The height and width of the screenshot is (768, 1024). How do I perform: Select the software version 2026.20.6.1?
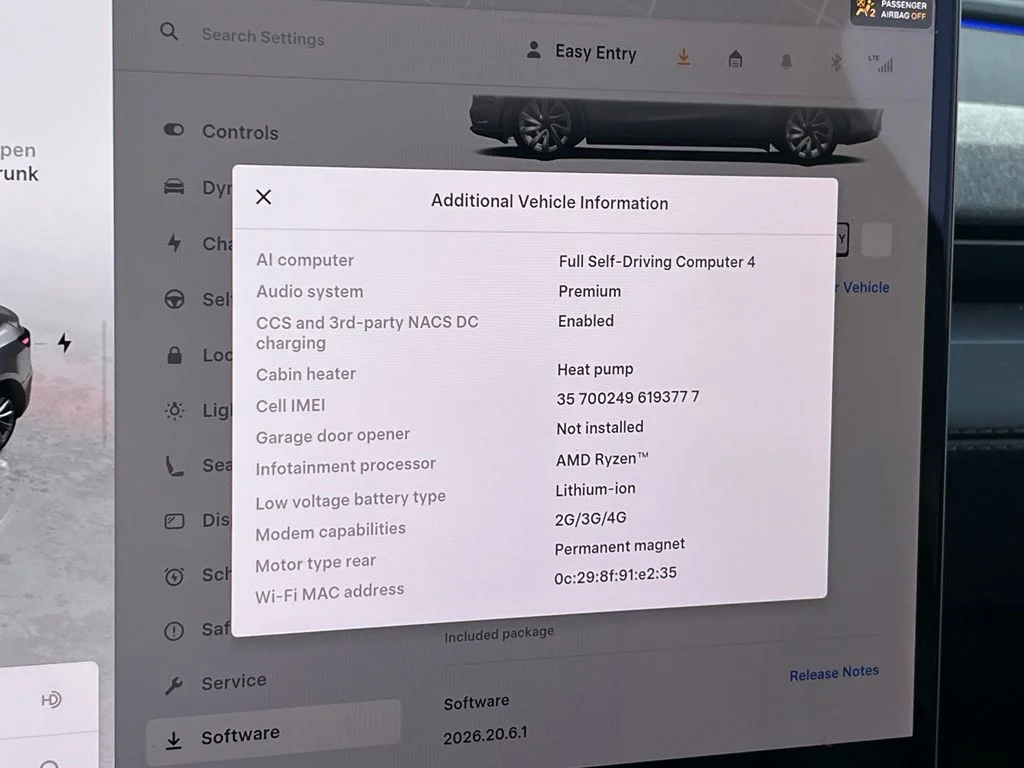485,735
